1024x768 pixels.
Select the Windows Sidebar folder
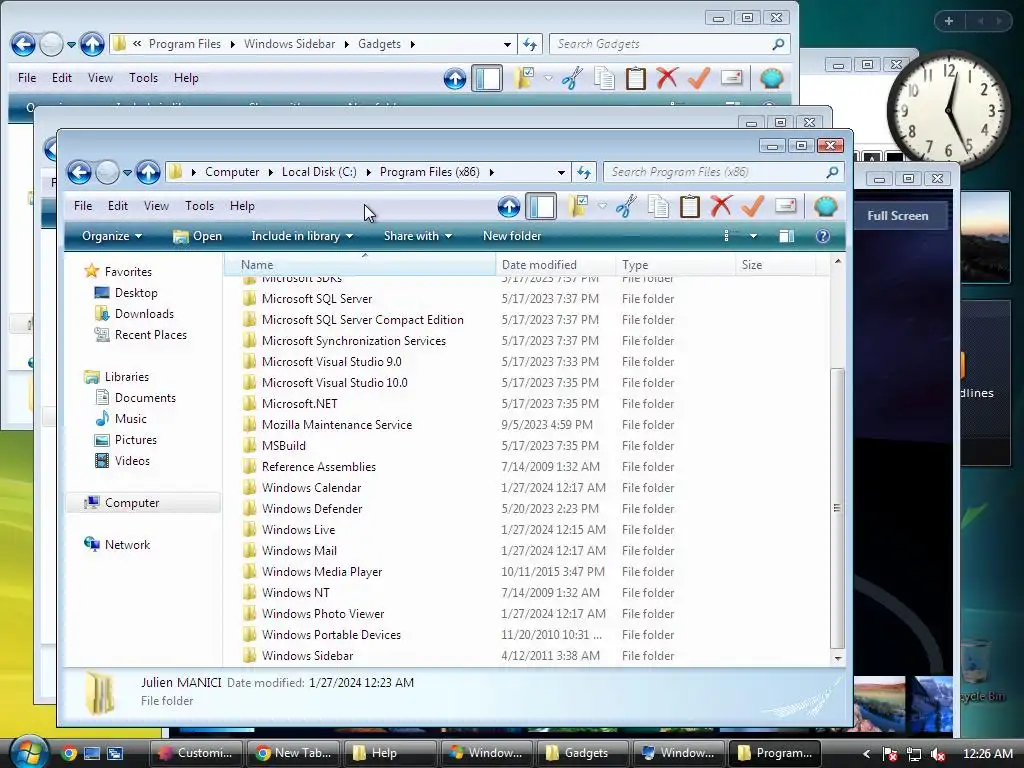point(307,656)
